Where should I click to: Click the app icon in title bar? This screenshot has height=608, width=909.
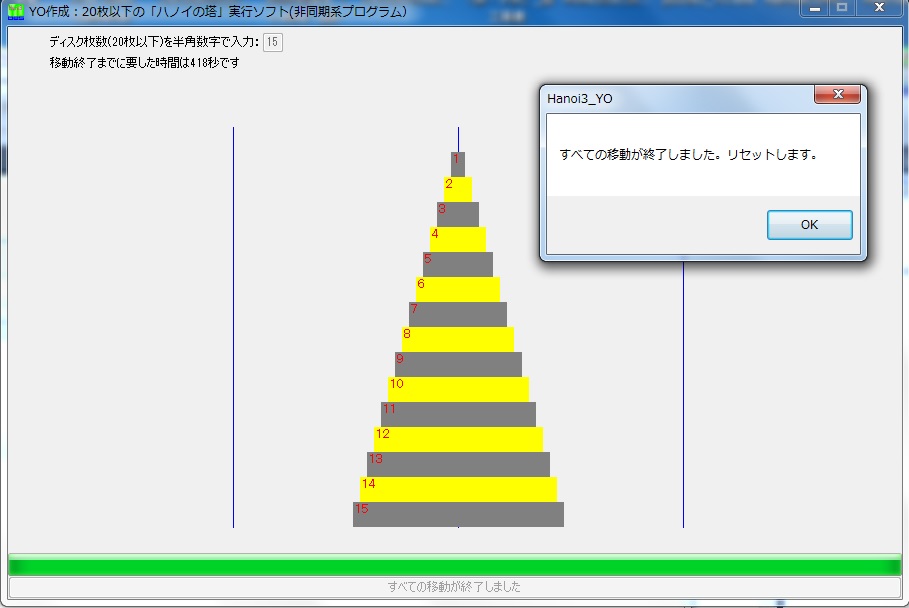(15, 12)
